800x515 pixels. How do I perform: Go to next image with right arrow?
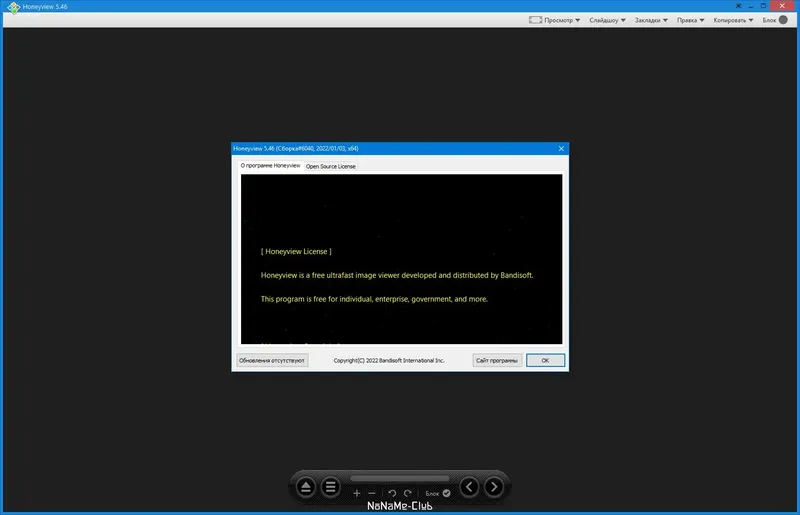(494, 487)
